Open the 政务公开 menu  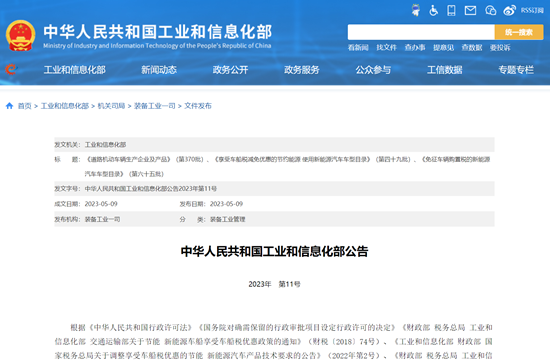click(230, 70)
